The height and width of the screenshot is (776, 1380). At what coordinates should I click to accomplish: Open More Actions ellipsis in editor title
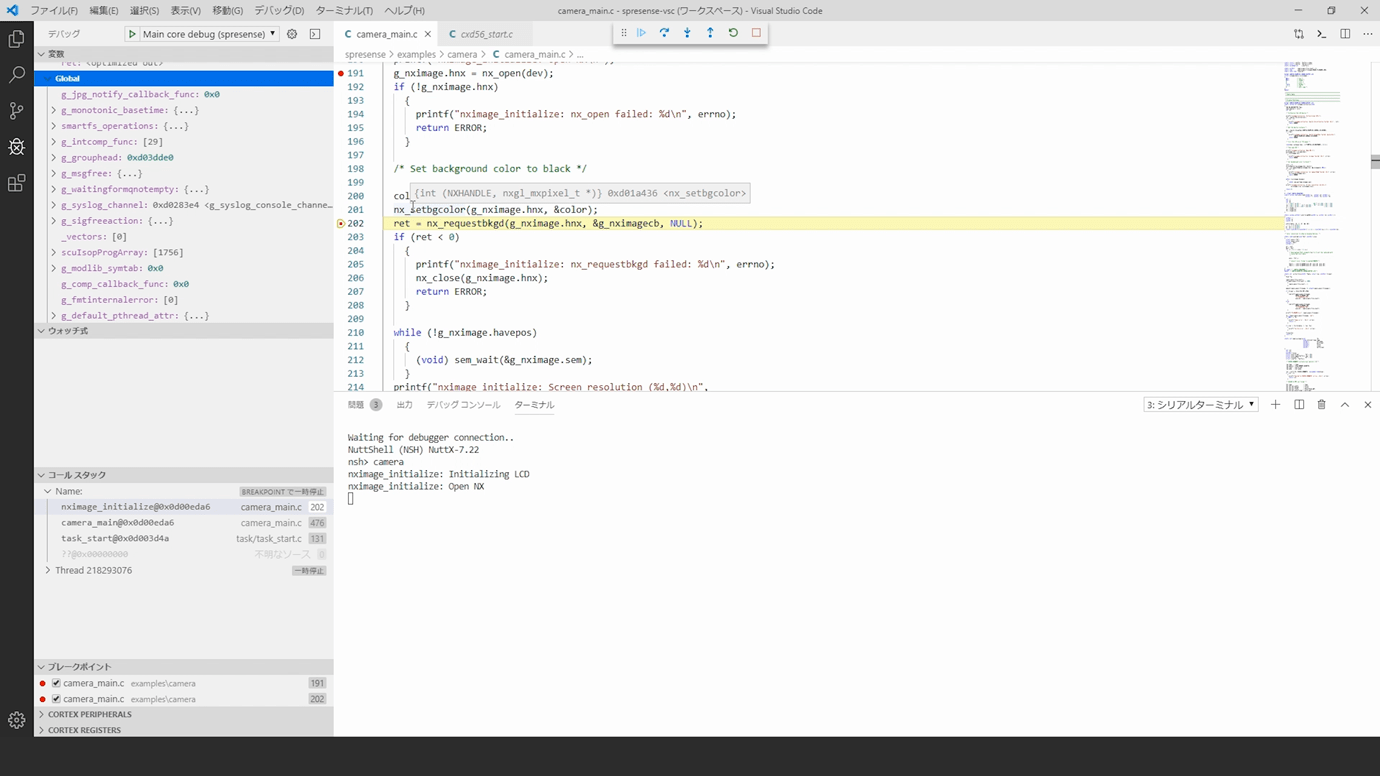point(1367,34)
